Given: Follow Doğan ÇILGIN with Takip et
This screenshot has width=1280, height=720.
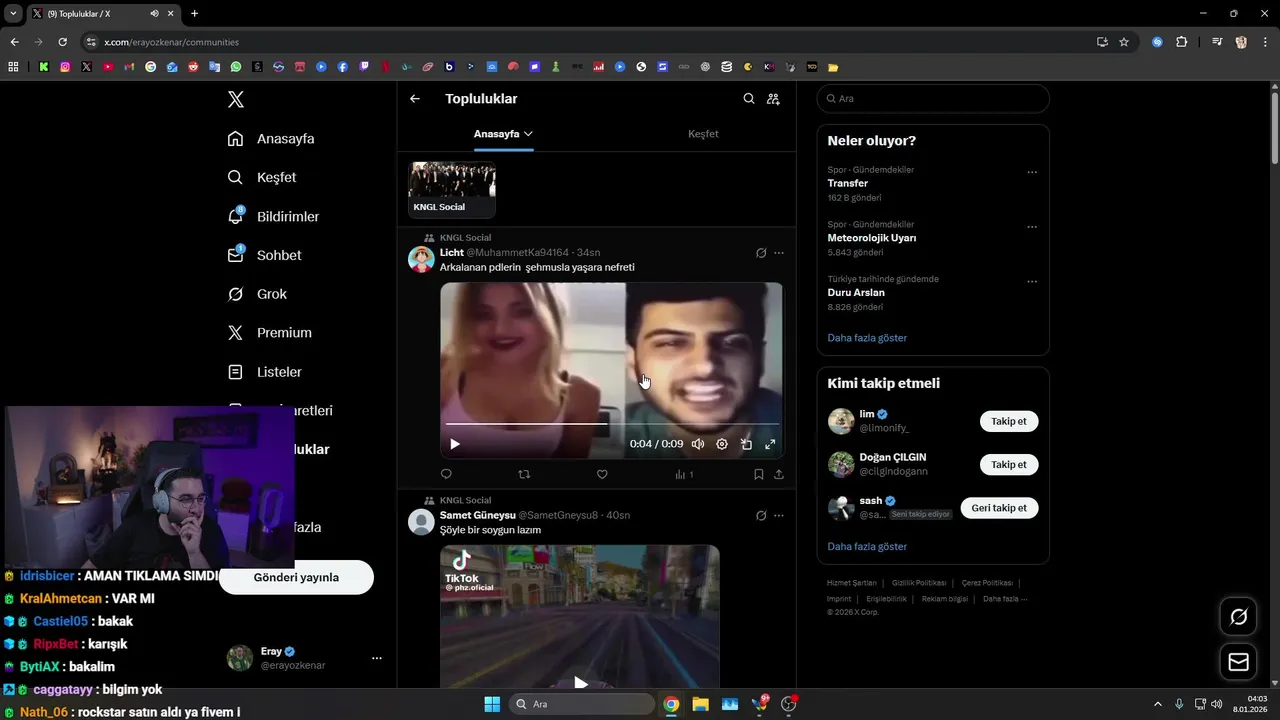Looking at the screenshot, I should pyautogui.click(x=1009, y=464).
